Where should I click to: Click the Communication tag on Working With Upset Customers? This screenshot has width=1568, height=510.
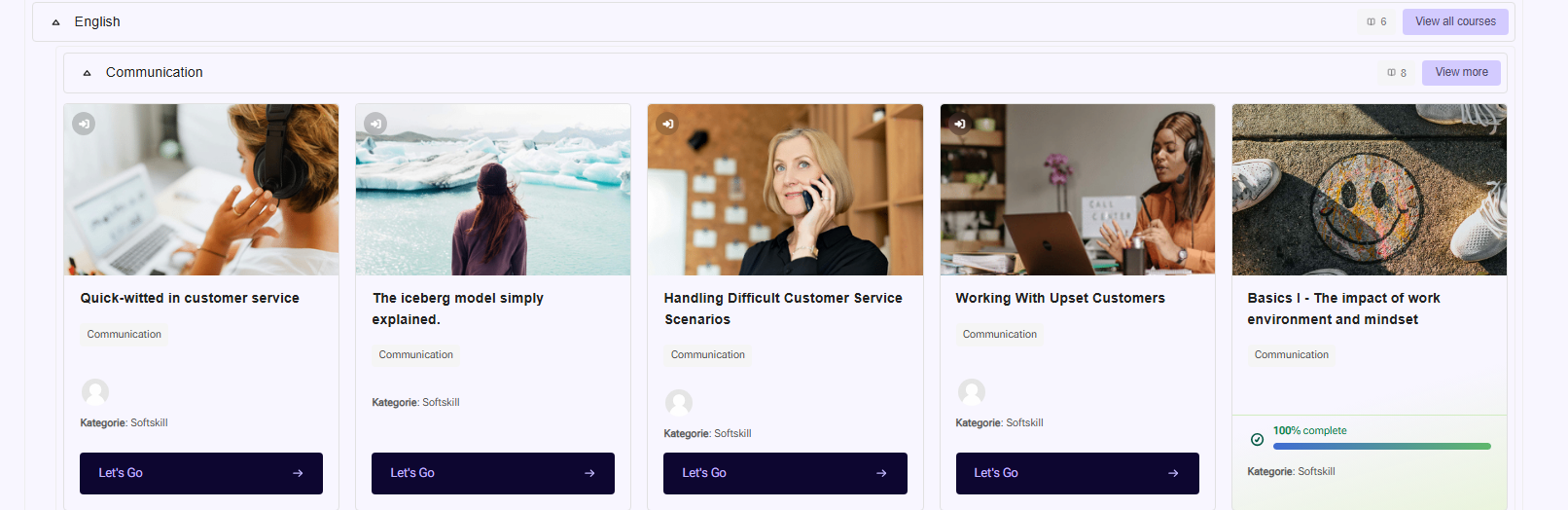pyautogui.click(x=999, y=334)
